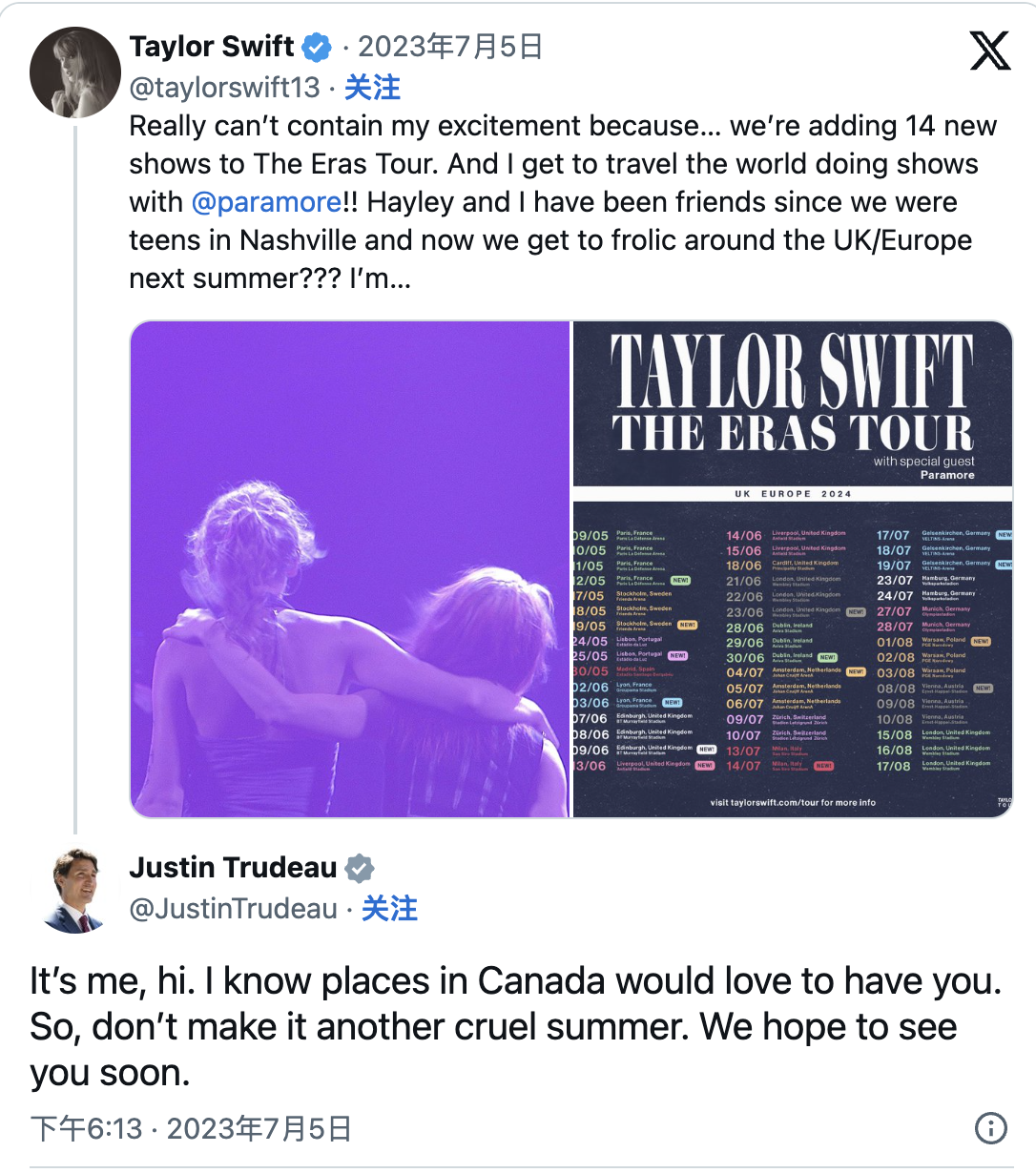Click the X logo icon
The width and height of the screenshot is (1036, 1173).
click(989, 51)
